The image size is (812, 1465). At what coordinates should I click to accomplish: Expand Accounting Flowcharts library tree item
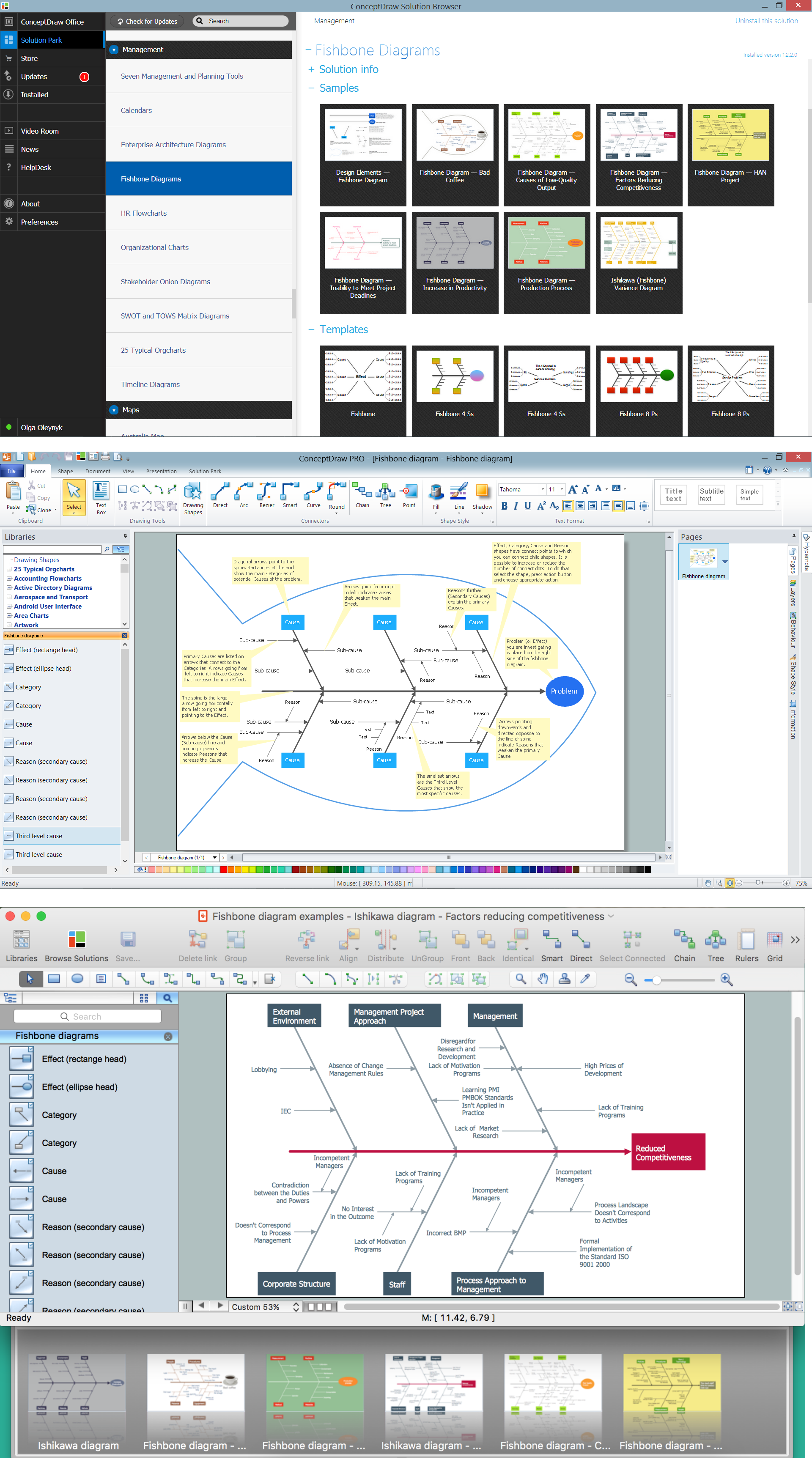pos(9,579)
